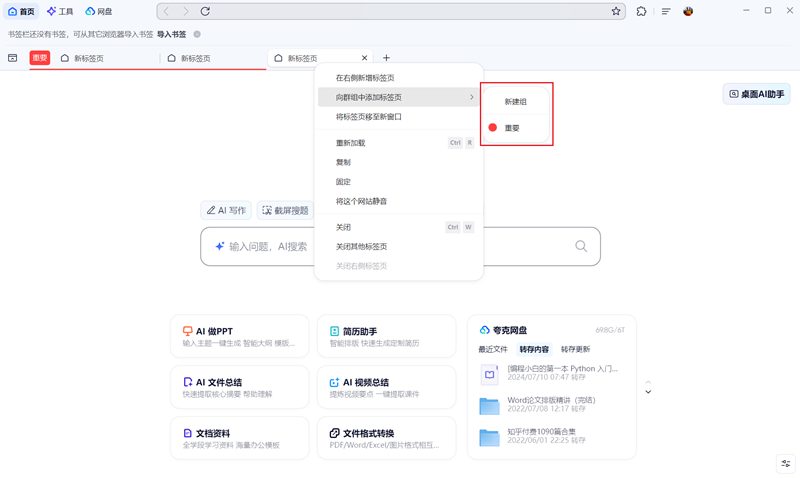This screenshot has height=478, width=800.
Task: Open the 文档资料 card
Action: point(240,438)
